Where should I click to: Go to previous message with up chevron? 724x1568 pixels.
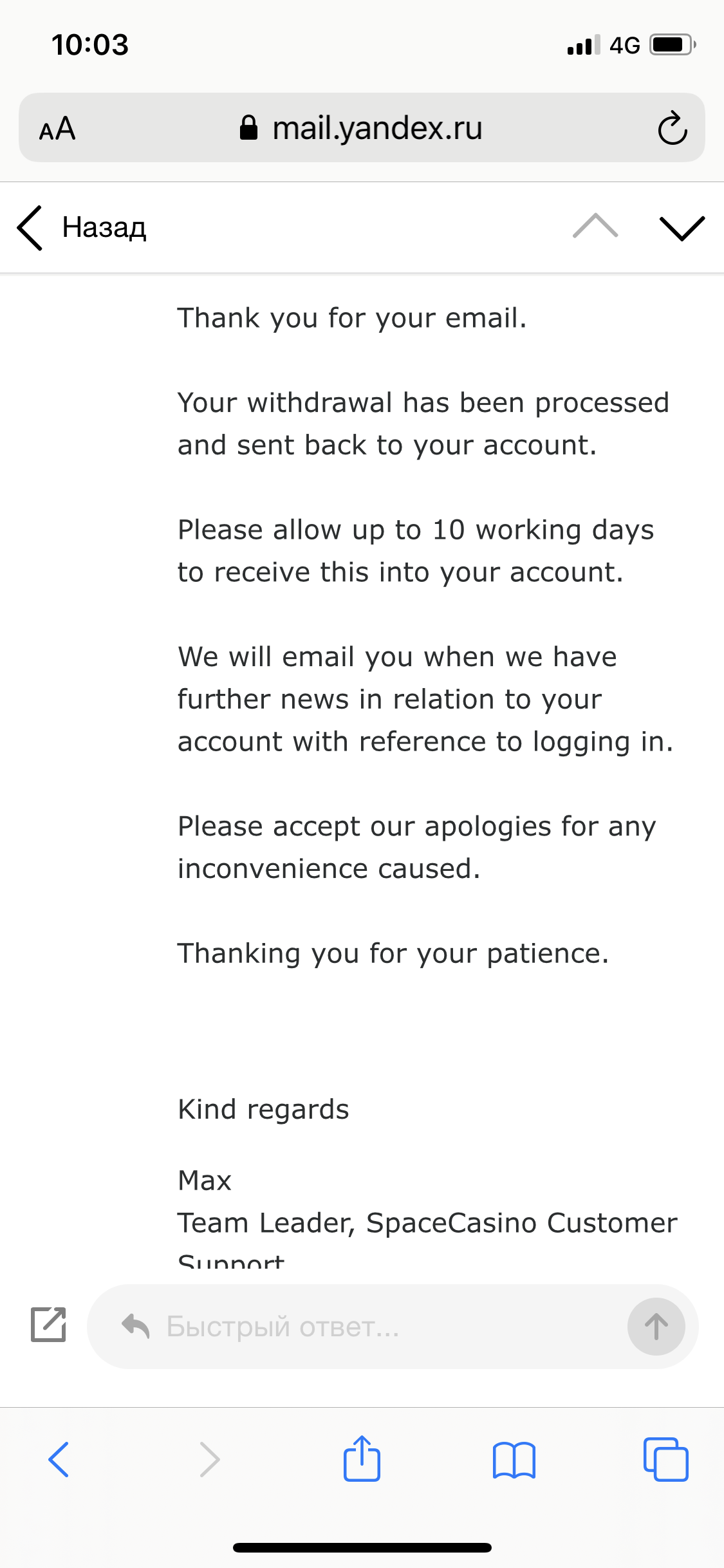point(595,227)
